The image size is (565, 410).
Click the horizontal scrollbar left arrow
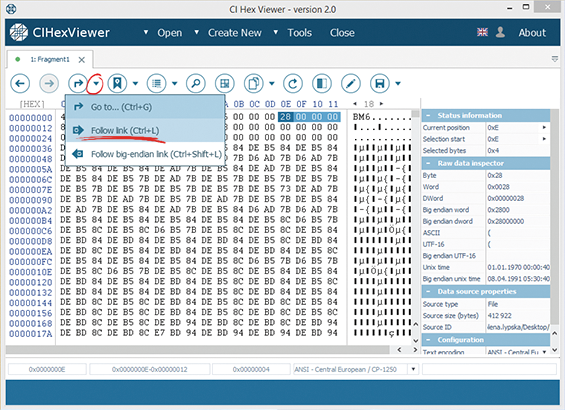tap(399, 350)
